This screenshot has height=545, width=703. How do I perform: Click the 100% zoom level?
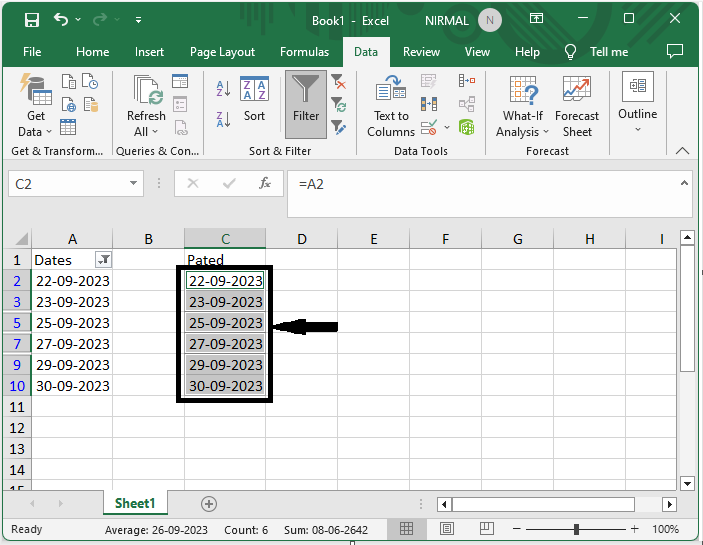[665, 529]
